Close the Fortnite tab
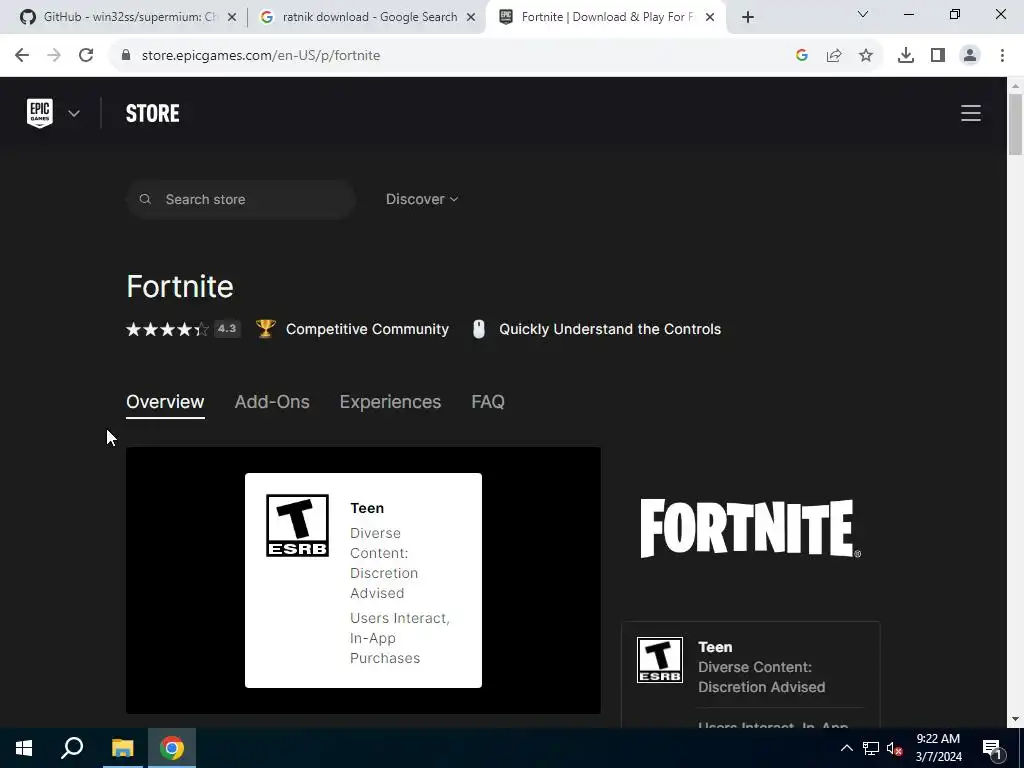The width and height of the screenshot is (1024, 768). click(x=710, y=18)
